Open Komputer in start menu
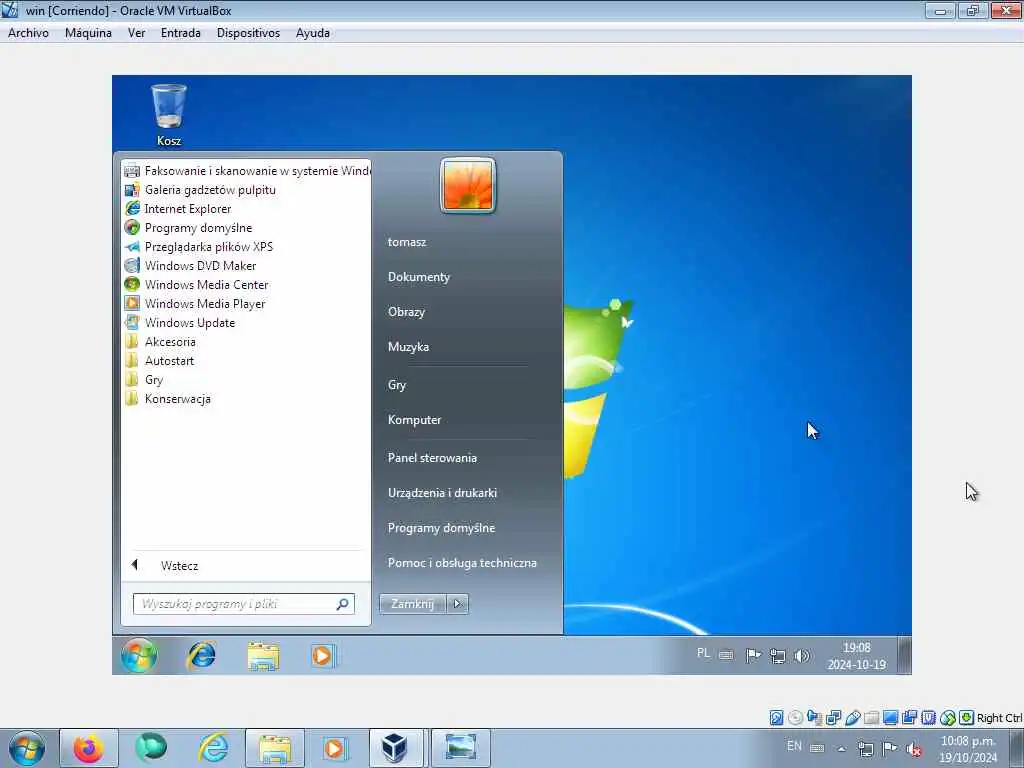This screenshot has width=1024, height=768. [415, 420]
